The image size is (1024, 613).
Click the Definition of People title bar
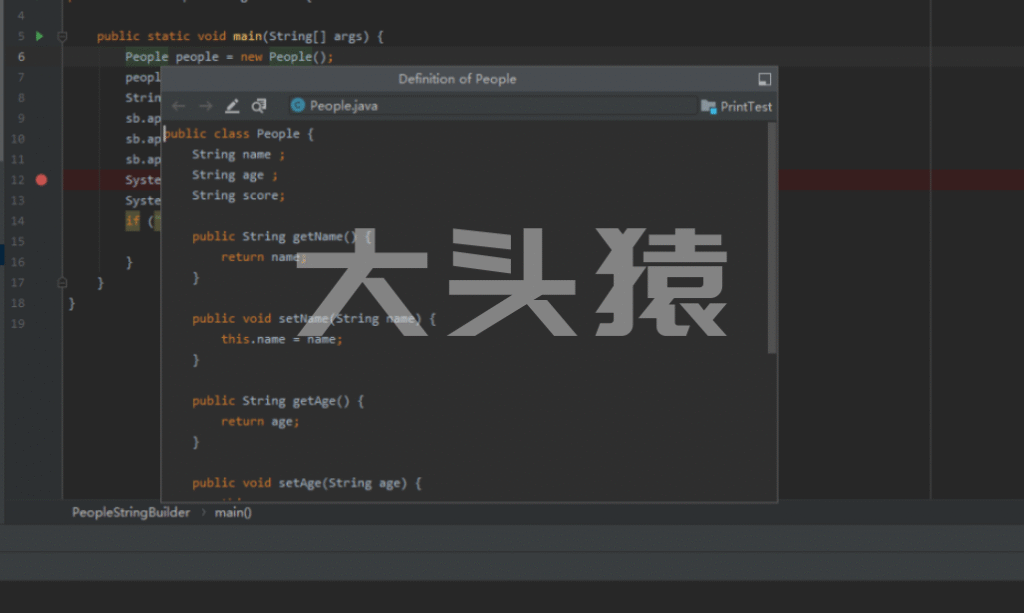pos(457,79)
